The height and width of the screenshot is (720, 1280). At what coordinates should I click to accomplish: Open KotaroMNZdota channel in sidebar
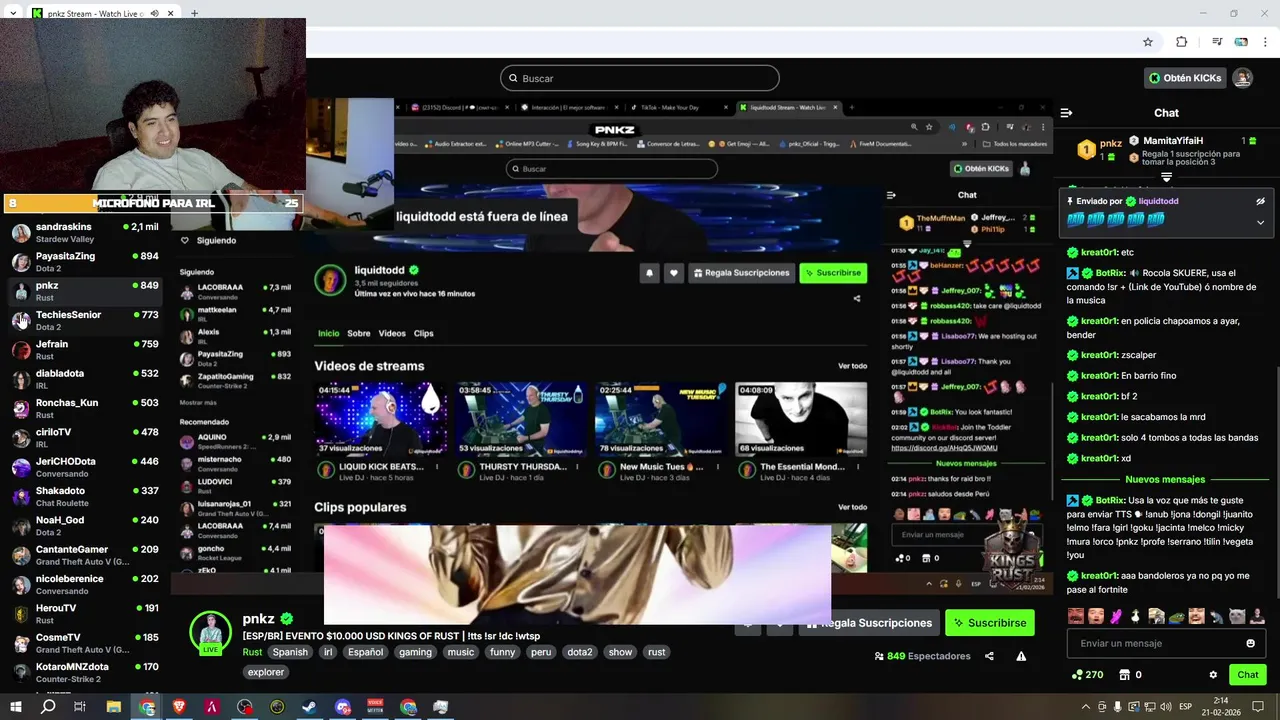tap(85, 672)
